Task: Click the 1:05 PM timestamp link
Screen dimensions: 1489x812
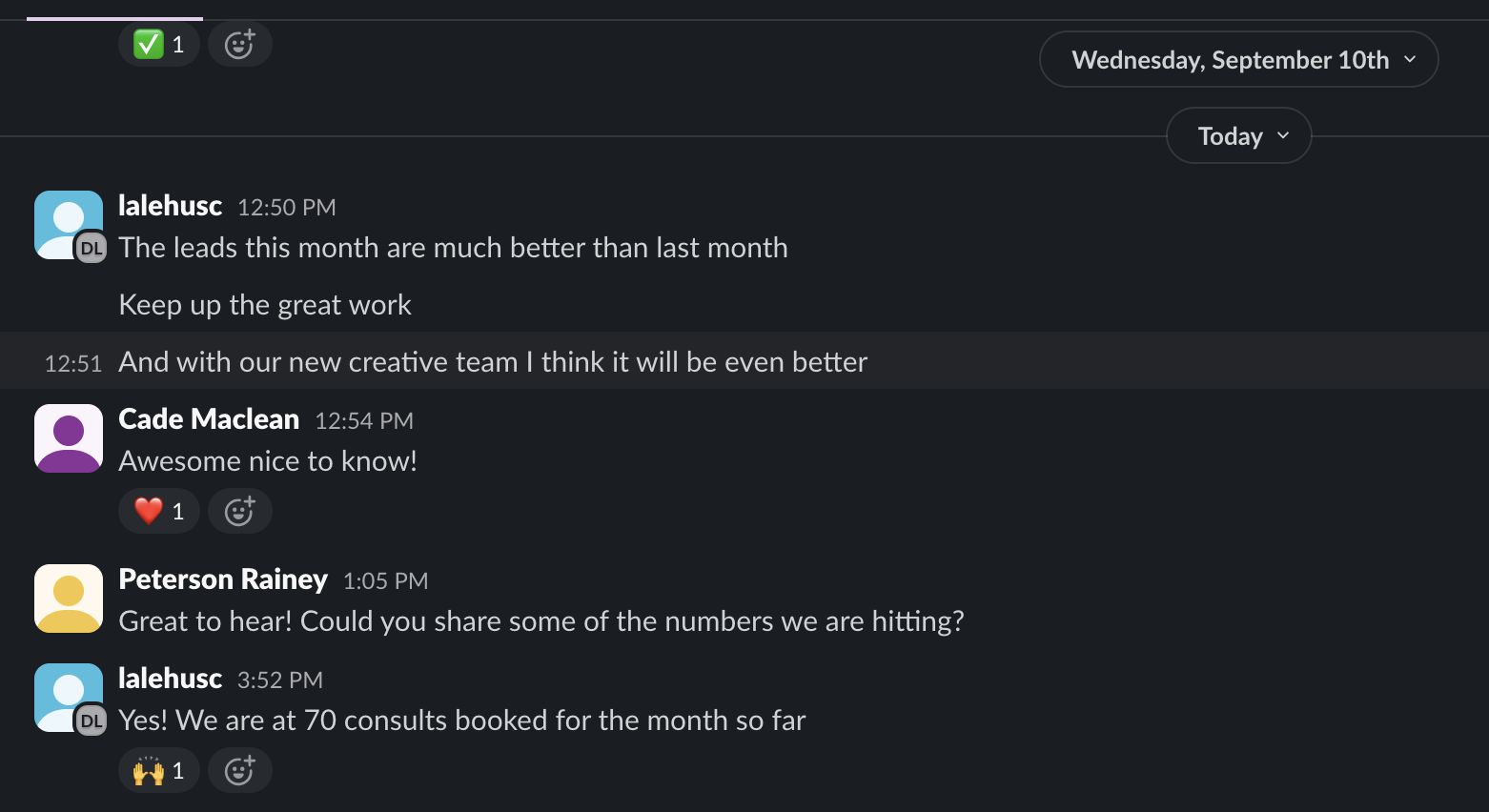Action: [385, 580]
